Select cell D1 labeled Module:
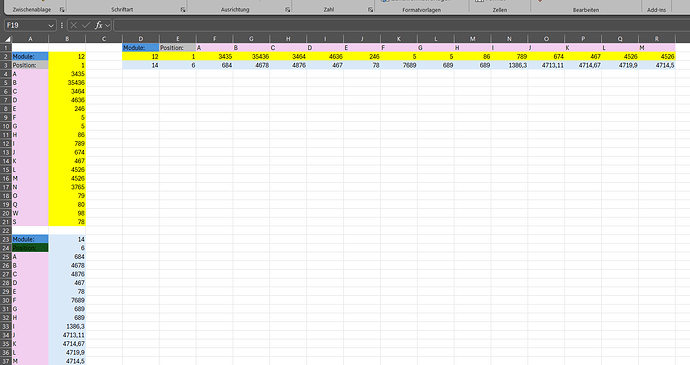 (x=141, y=48)
